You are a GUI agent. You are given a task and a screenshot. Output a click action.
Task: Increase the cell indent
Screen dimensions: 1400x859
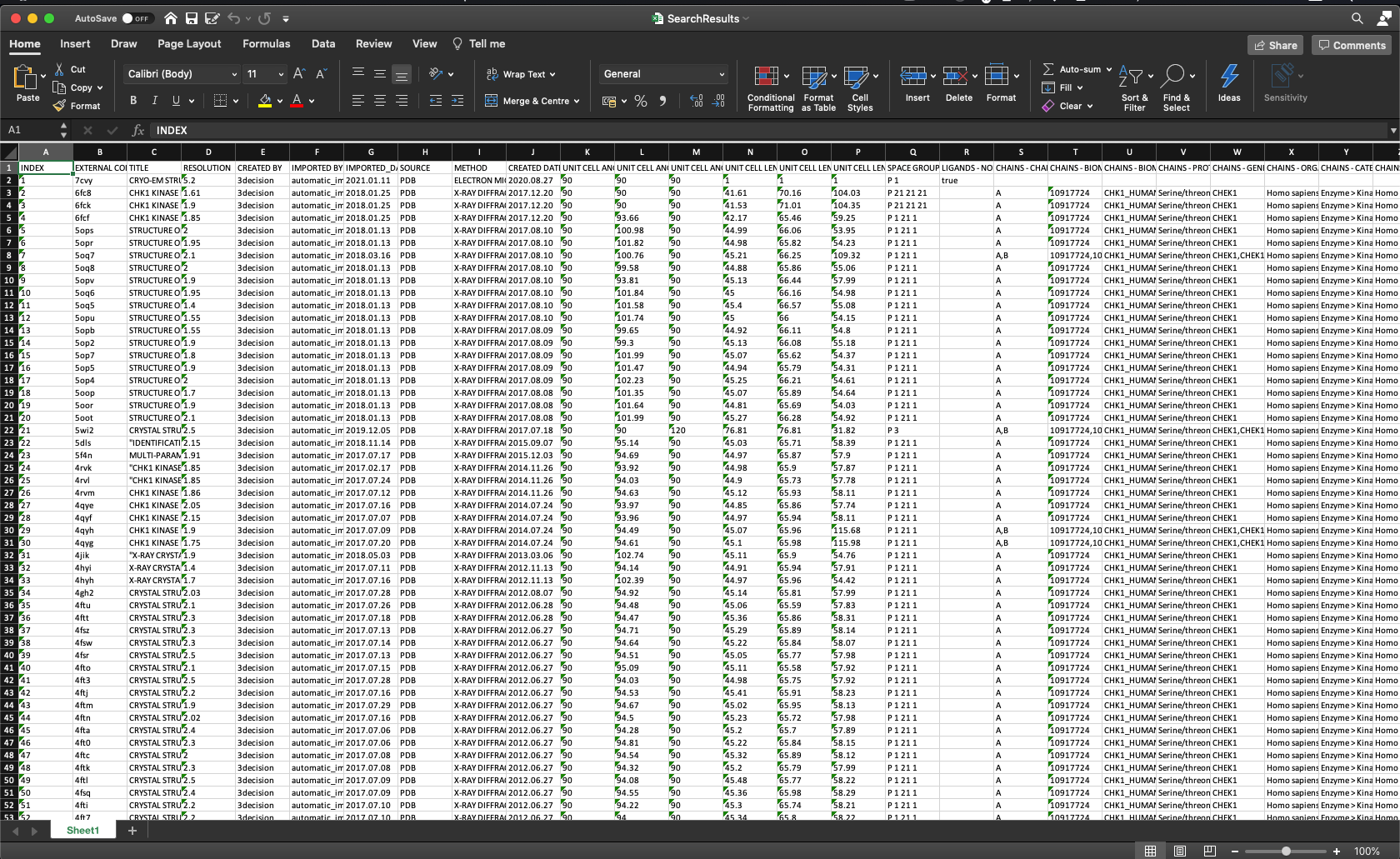pyautogui.click(x=457, y=101)
